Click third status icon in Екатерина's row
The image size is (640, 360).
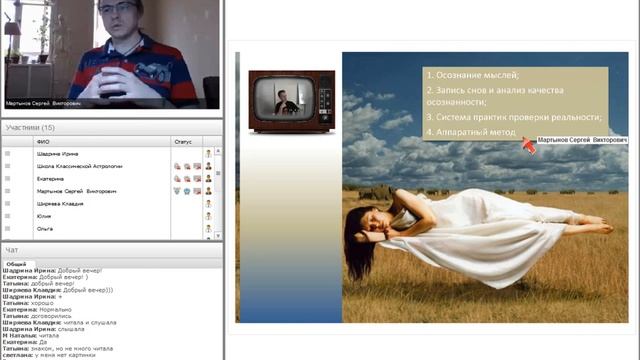pyautogui.click(x=197, y=179)
